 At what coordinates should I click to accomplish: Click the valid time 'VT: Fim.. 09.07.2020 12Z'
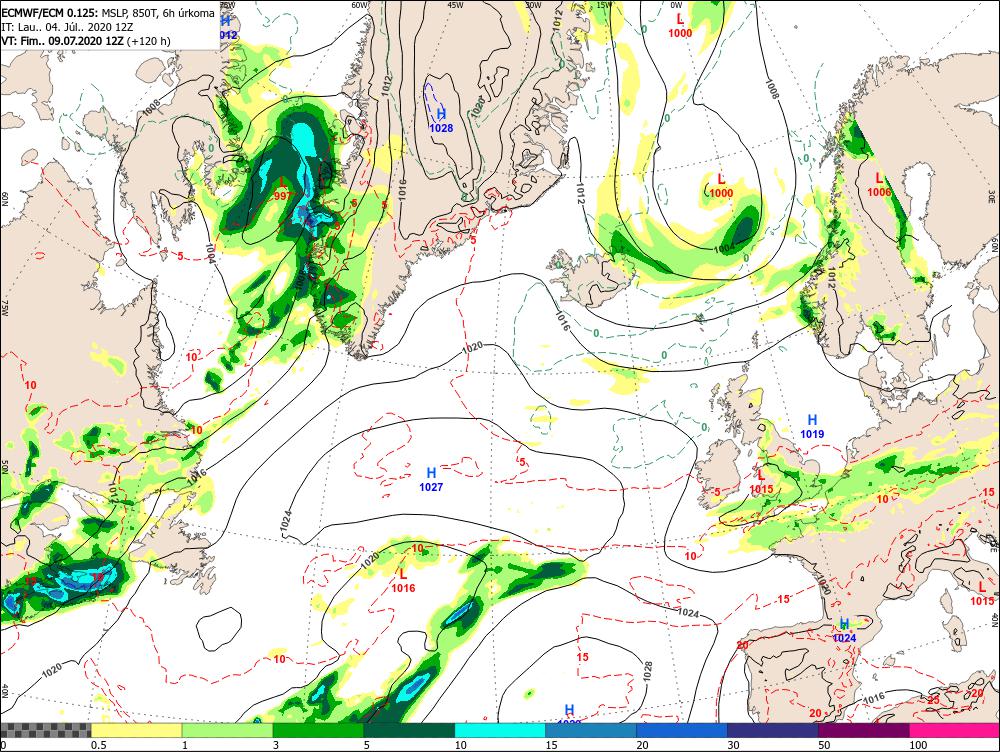(x=63, y=41)
